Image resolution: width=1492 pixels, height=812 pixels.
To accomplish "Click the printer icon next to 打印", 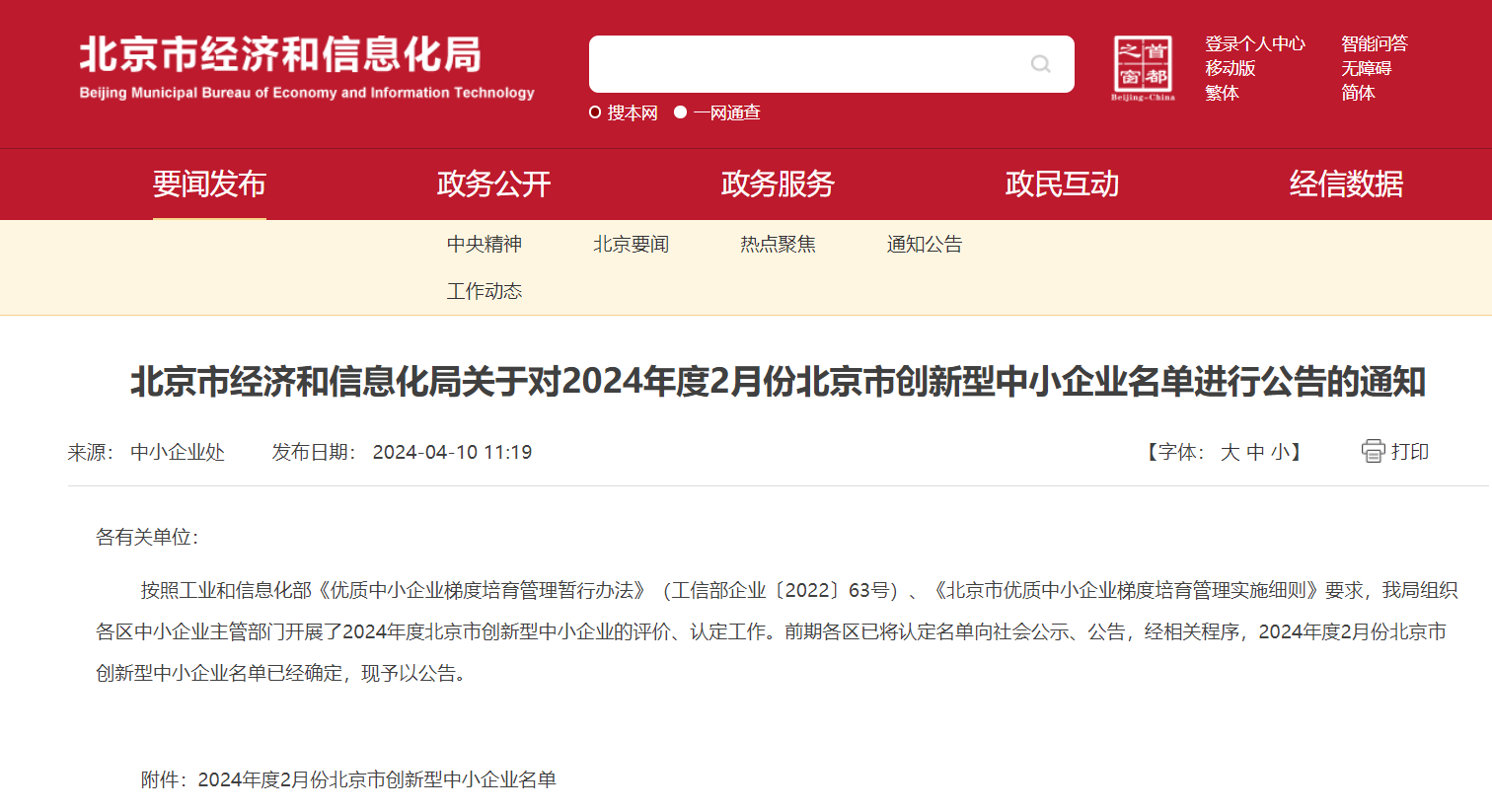I will pos(1373,451).
